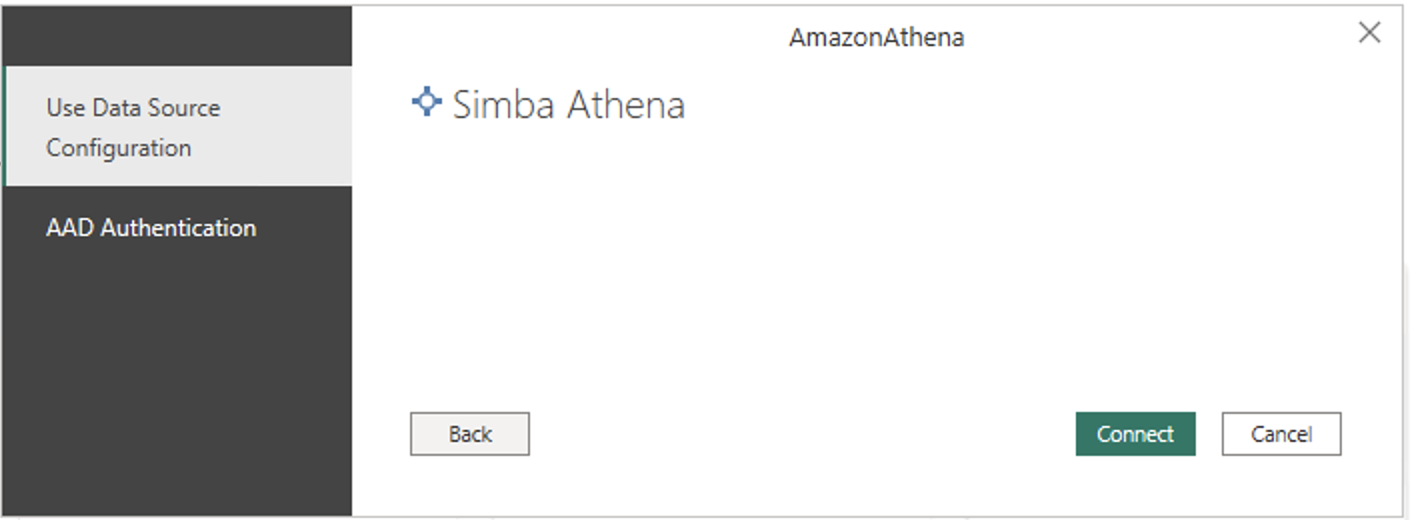Confirm connection using the green Connect button
This screenshot has height=520, width=1410.
[x=1135, y=434]
